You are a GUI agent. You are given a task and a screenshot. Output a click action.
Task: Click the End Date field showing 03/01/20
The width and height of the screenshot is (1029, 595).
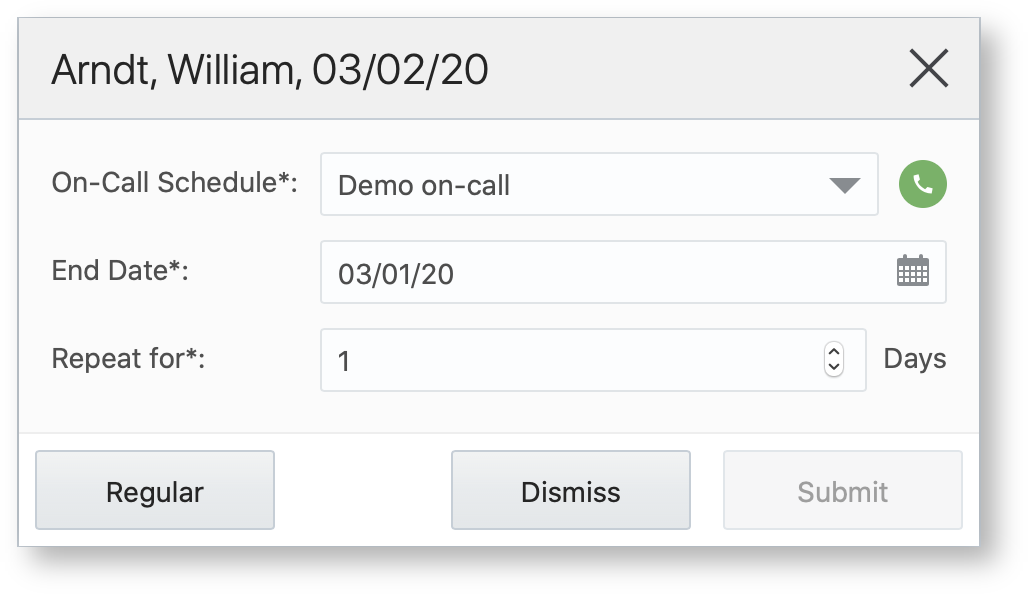pos(600,271)
